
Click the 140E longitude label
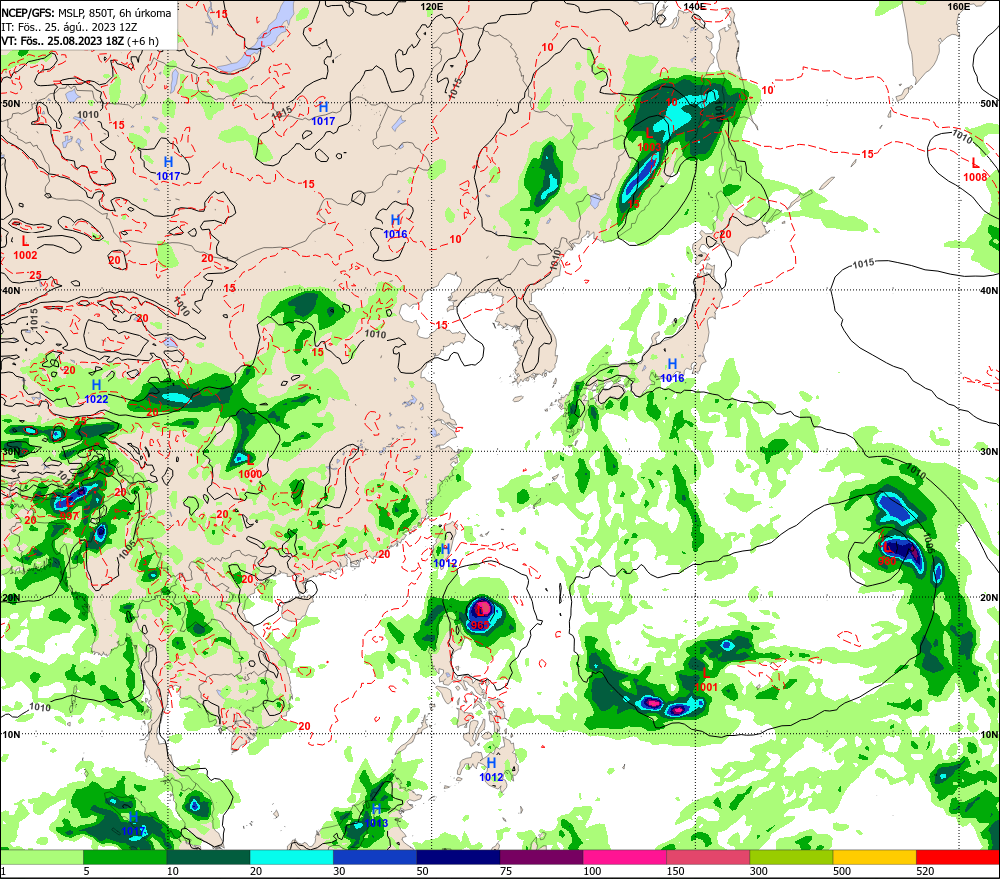pos(695,6)
